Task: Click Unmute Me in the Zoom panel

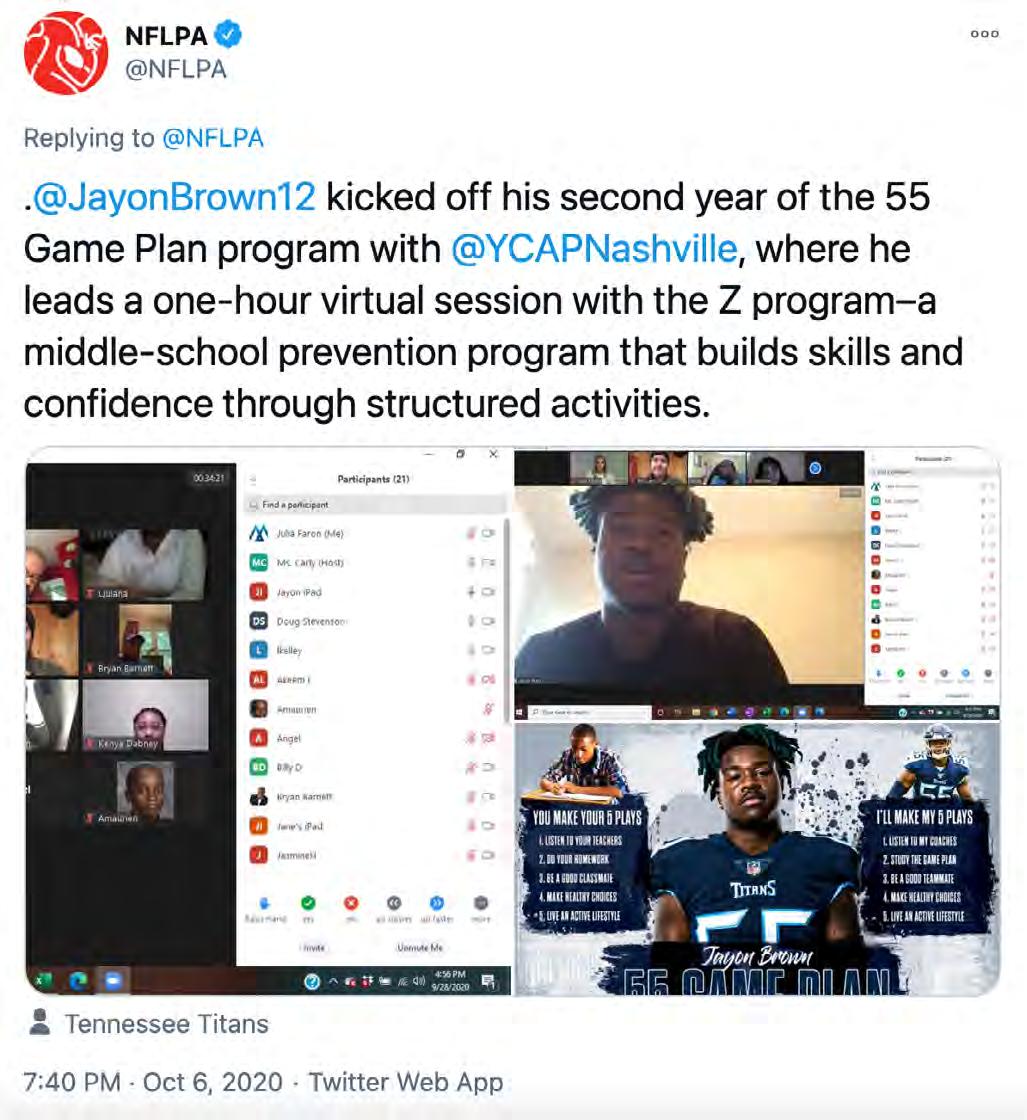Action: coord(420,947)
